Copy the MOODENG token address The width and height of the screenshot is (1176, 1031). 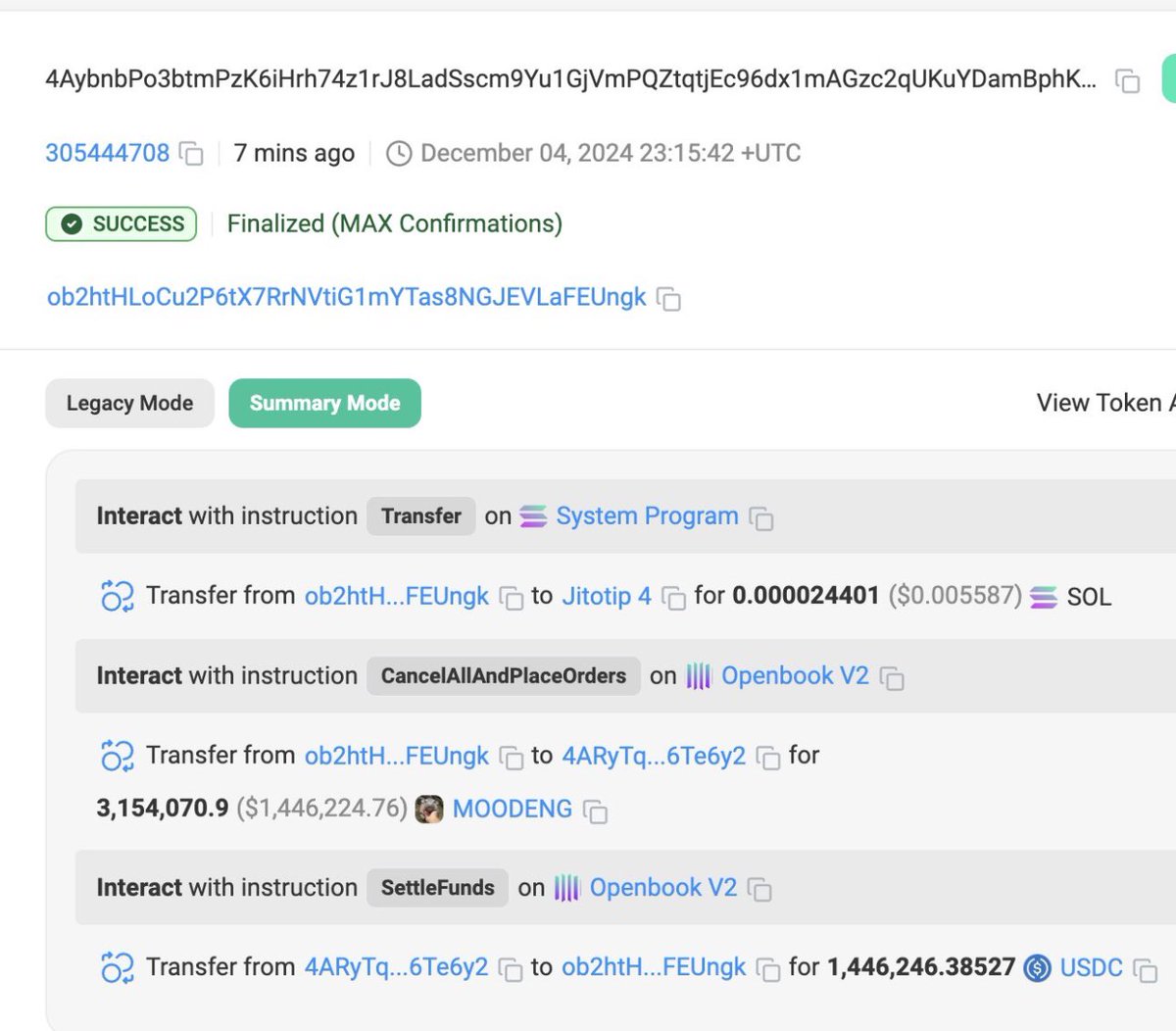tap(595, 810)
